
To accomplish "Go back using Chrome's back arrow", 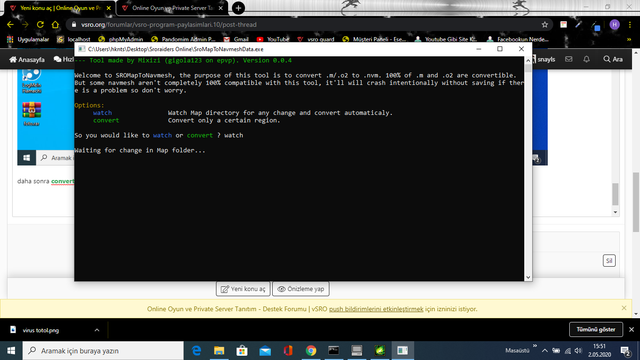I will (x=10, y=24).
